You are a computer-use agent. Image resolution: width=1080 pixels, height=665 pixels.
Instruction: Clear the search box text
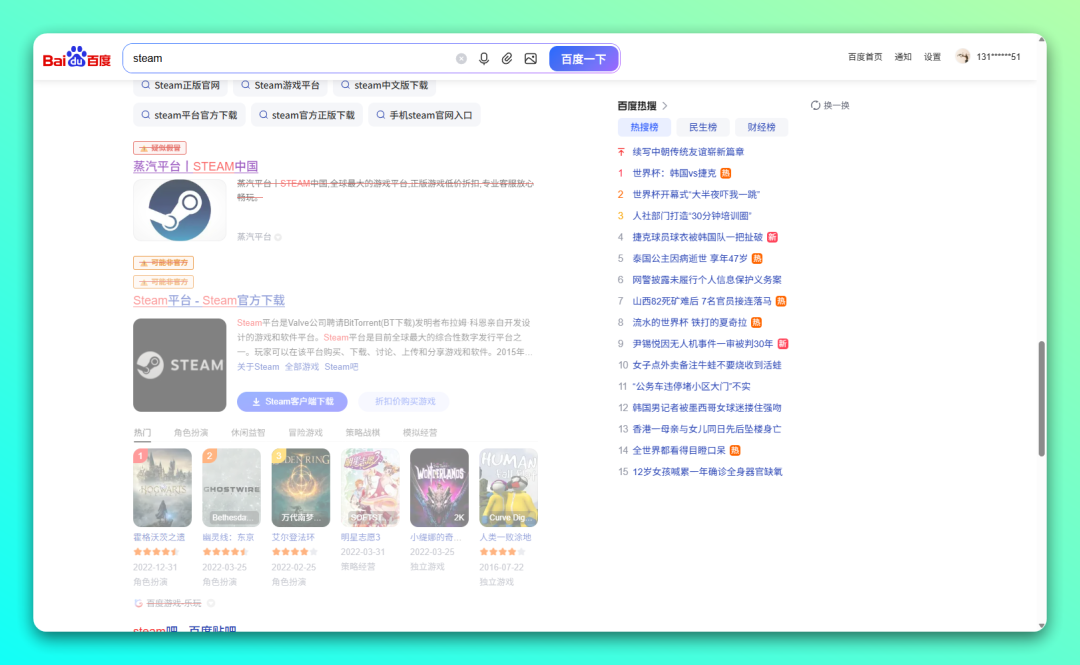coord(461,59)
